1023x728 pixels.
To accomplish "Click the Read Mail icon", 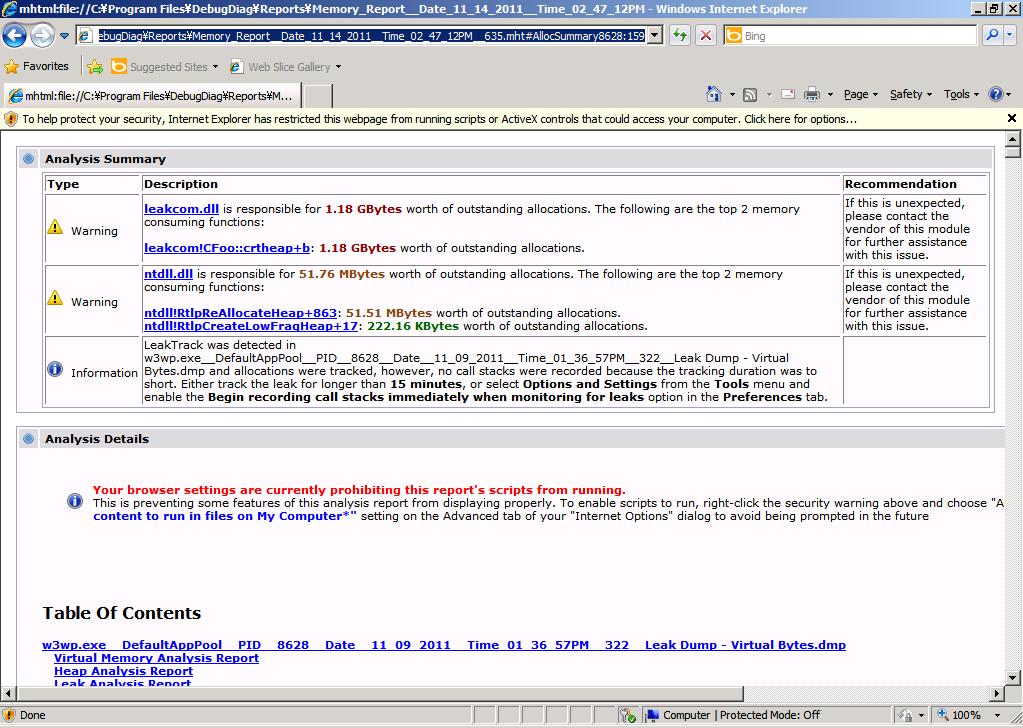I will [787, 94].
